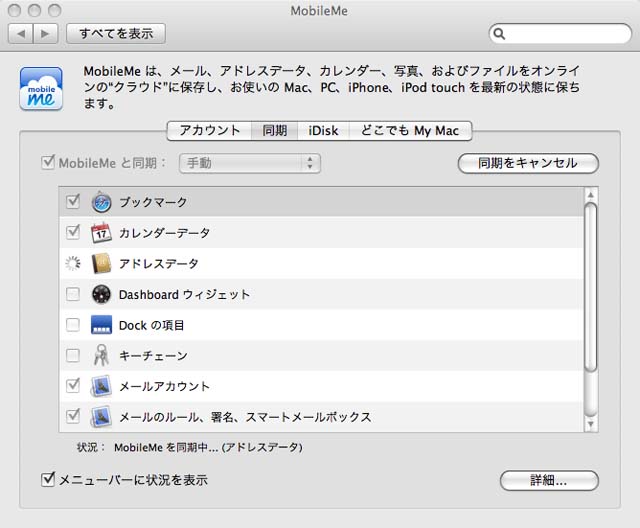This screenshot has width=640, height=528.
Task: Enable the Dashboard ウィジェット checkbox
Action: coord(73,294)
